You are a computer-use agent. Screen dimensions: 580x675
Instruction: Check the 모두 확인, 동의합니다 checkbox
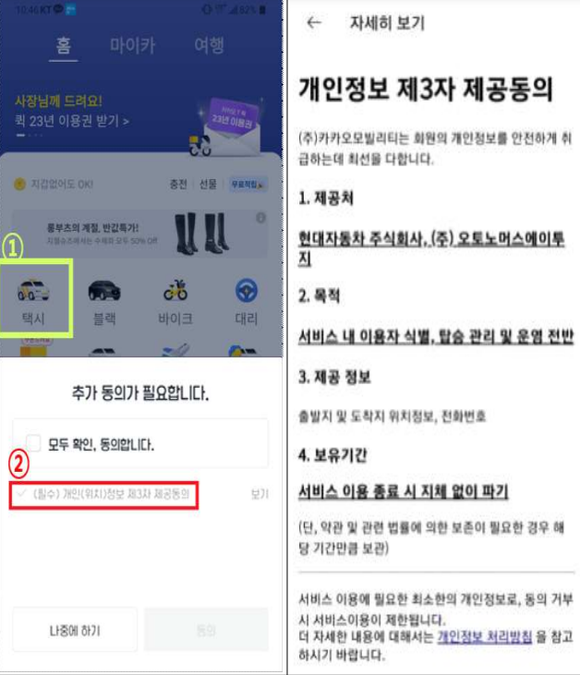(33, 443)
